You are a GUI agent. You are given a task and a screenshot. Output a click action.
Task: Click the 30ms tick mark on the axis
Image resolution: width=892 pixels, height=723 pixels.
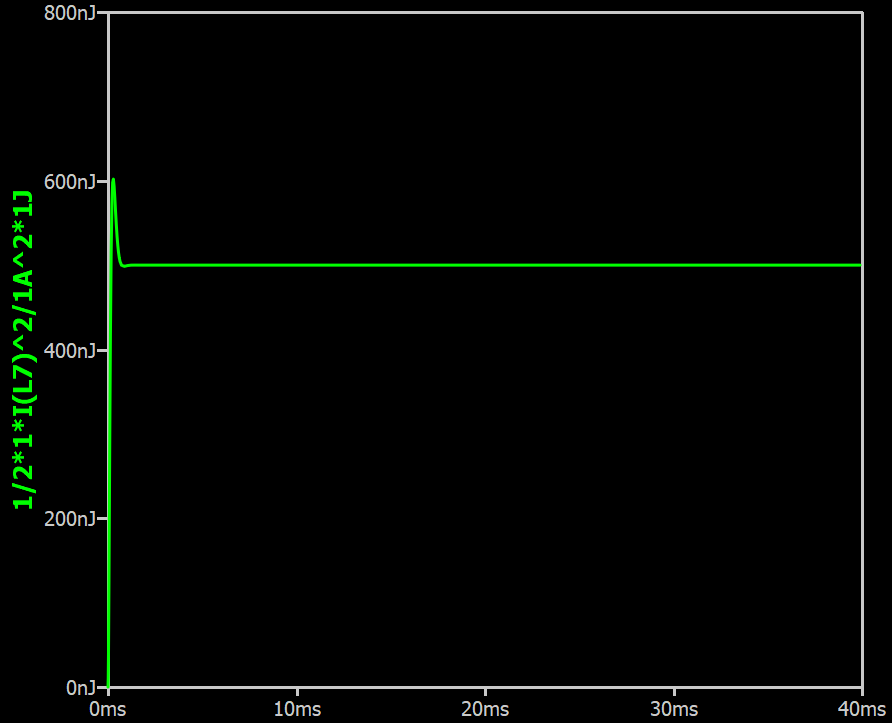tap(674, 691)
